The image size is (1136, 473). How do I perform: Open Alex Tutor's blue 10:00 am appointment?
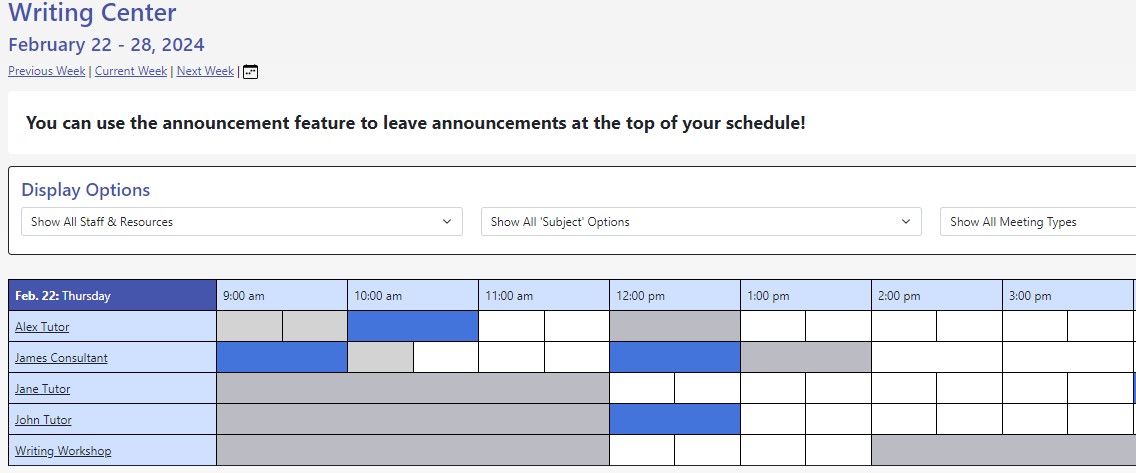tap(413, 326)
